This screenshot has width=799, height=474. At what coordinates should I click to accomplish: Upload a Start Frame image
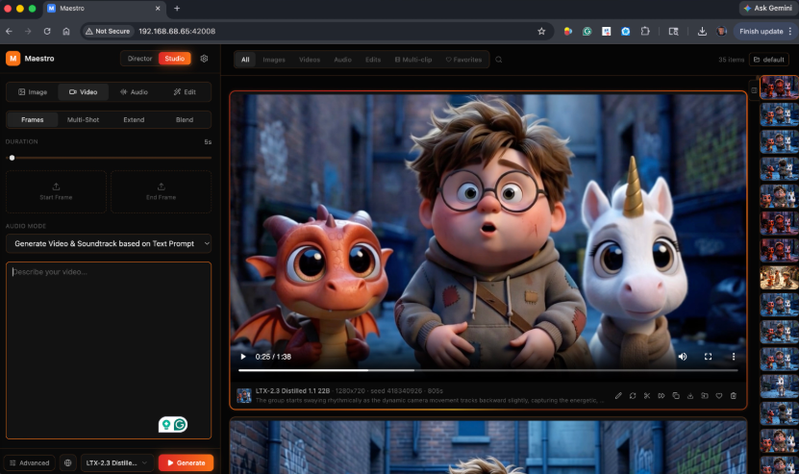pos(56,192)
